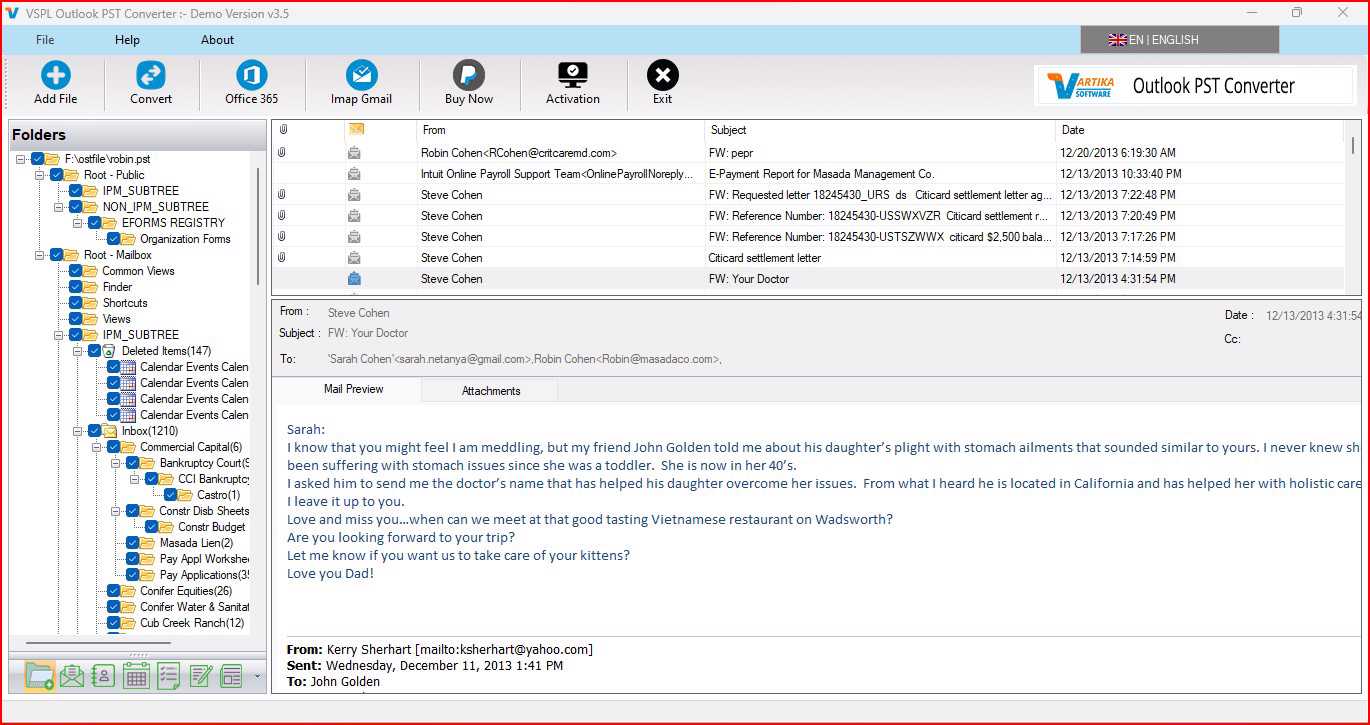Open the Help menu

tap(127, 40)
